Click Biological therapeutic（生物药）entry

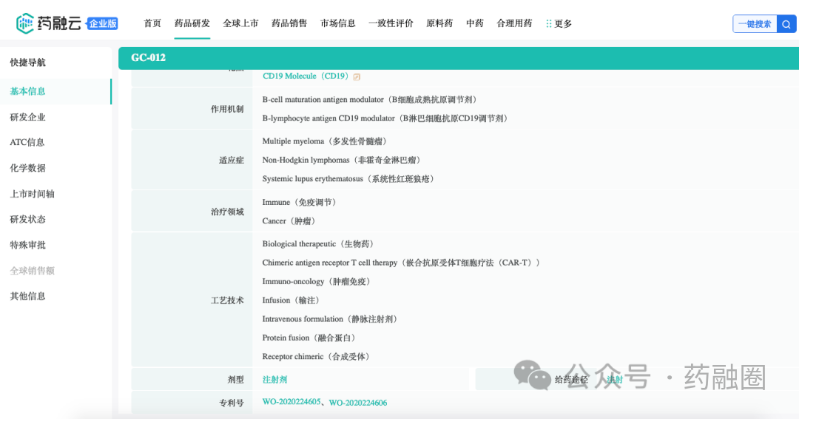[319, 244]
